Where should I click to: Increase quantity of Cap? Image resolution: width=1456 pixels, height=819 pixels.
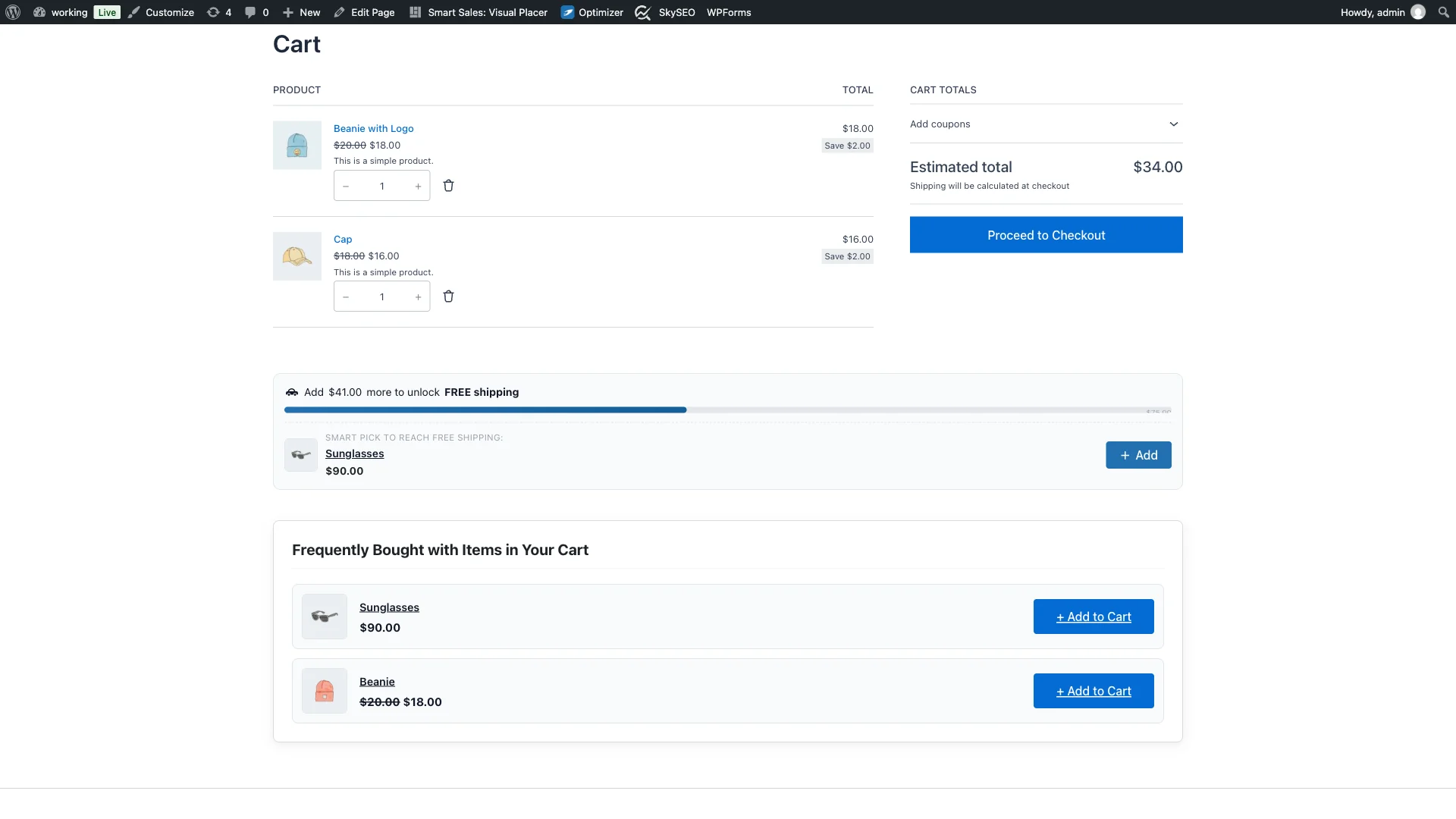coord(418,297)
